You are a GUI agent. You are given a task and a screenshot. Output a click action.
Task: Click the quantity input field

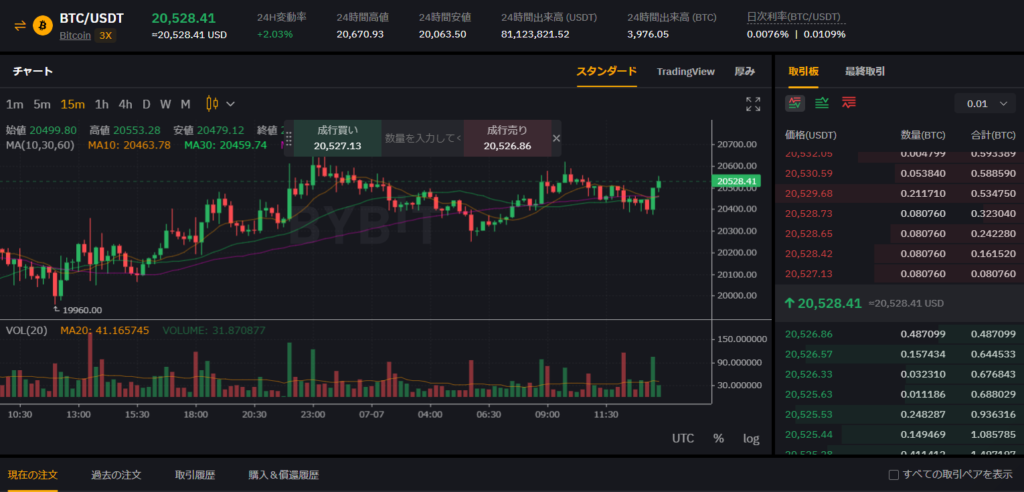tap(423, 138)
